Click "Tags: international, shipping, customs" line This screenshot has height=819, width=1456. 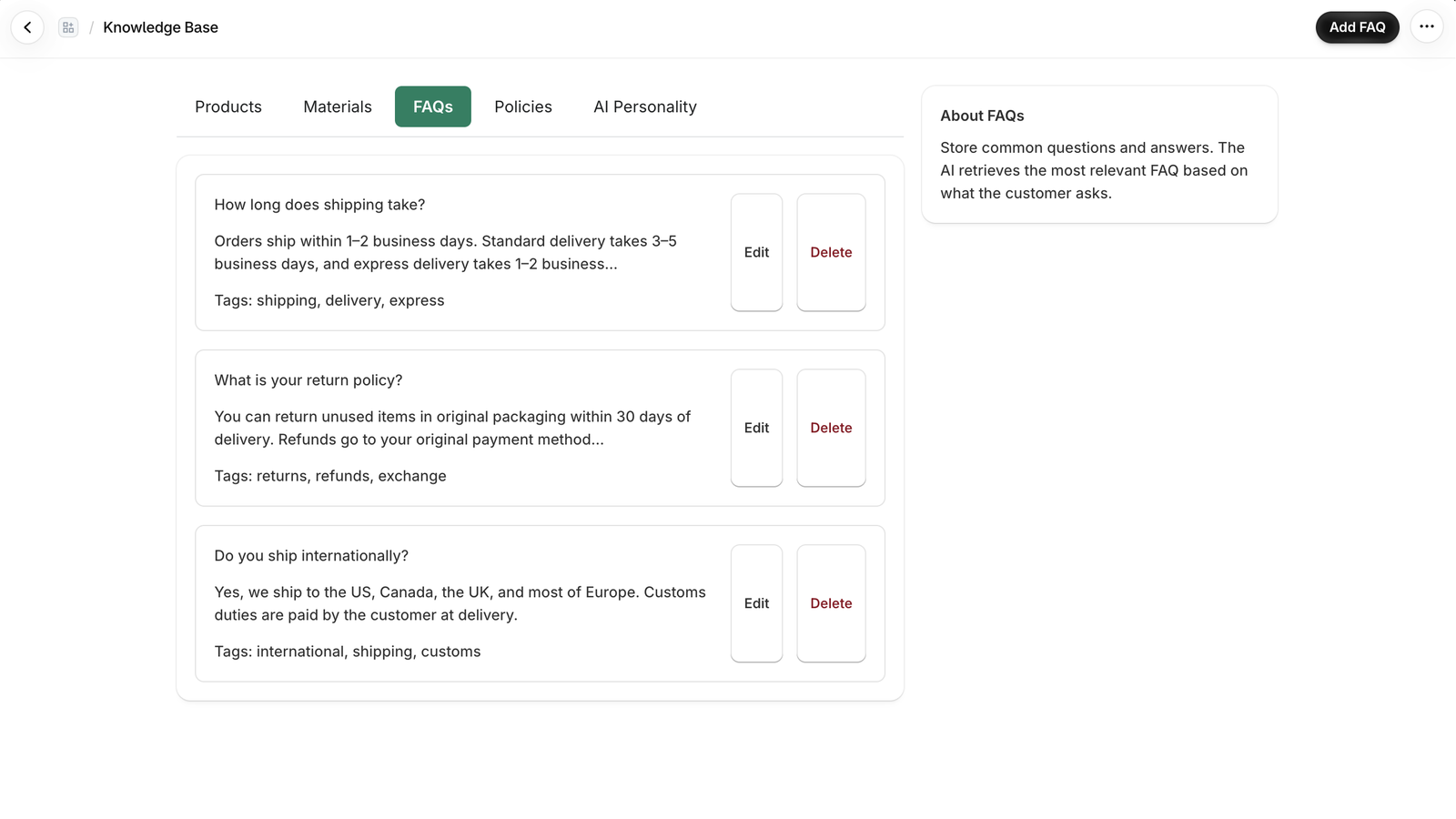coord(348,652)
